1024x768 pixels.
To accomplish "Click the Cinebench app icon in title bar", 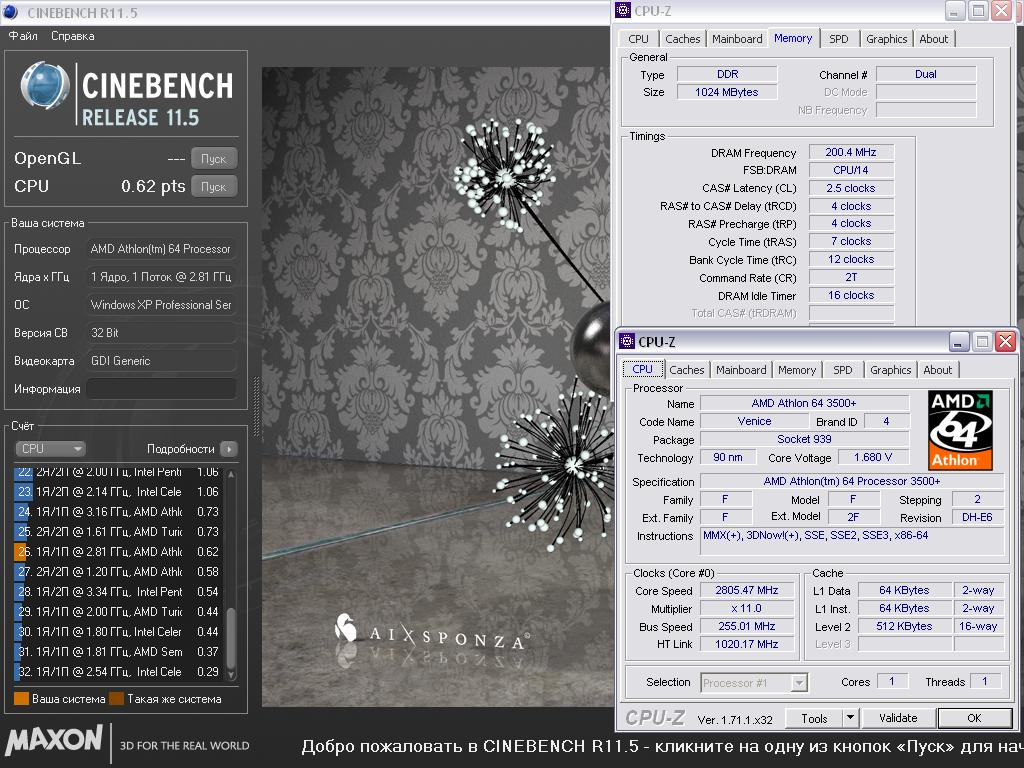I will (10, 12).
